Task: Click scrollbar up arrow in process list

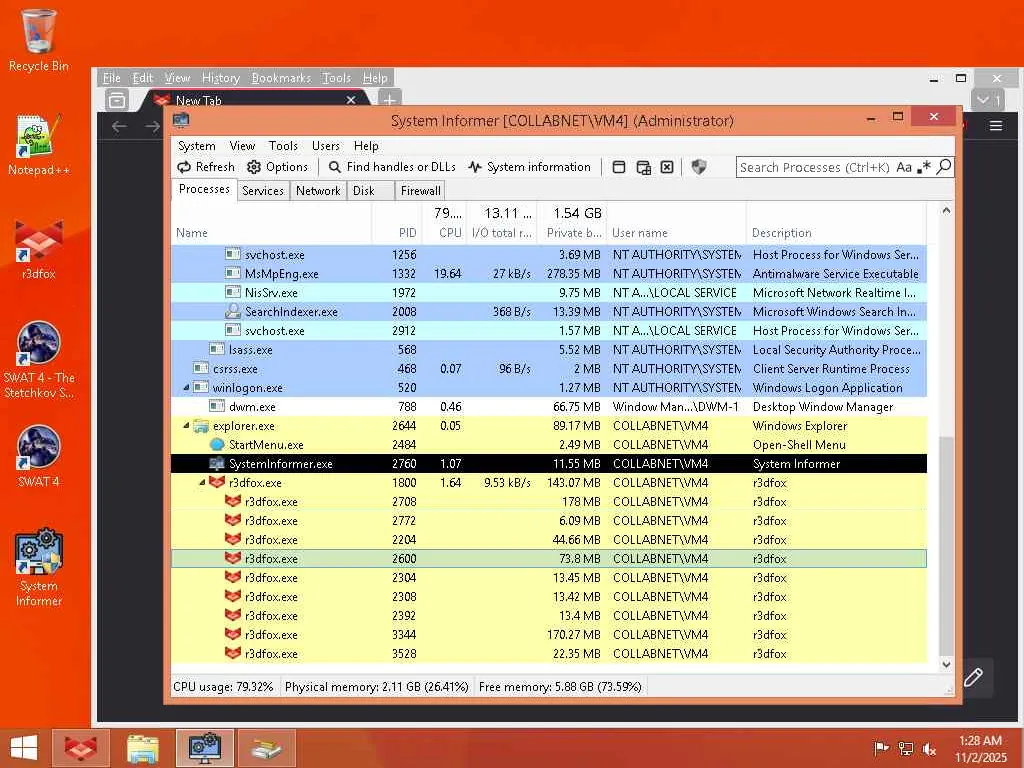Action: point(946,210)
